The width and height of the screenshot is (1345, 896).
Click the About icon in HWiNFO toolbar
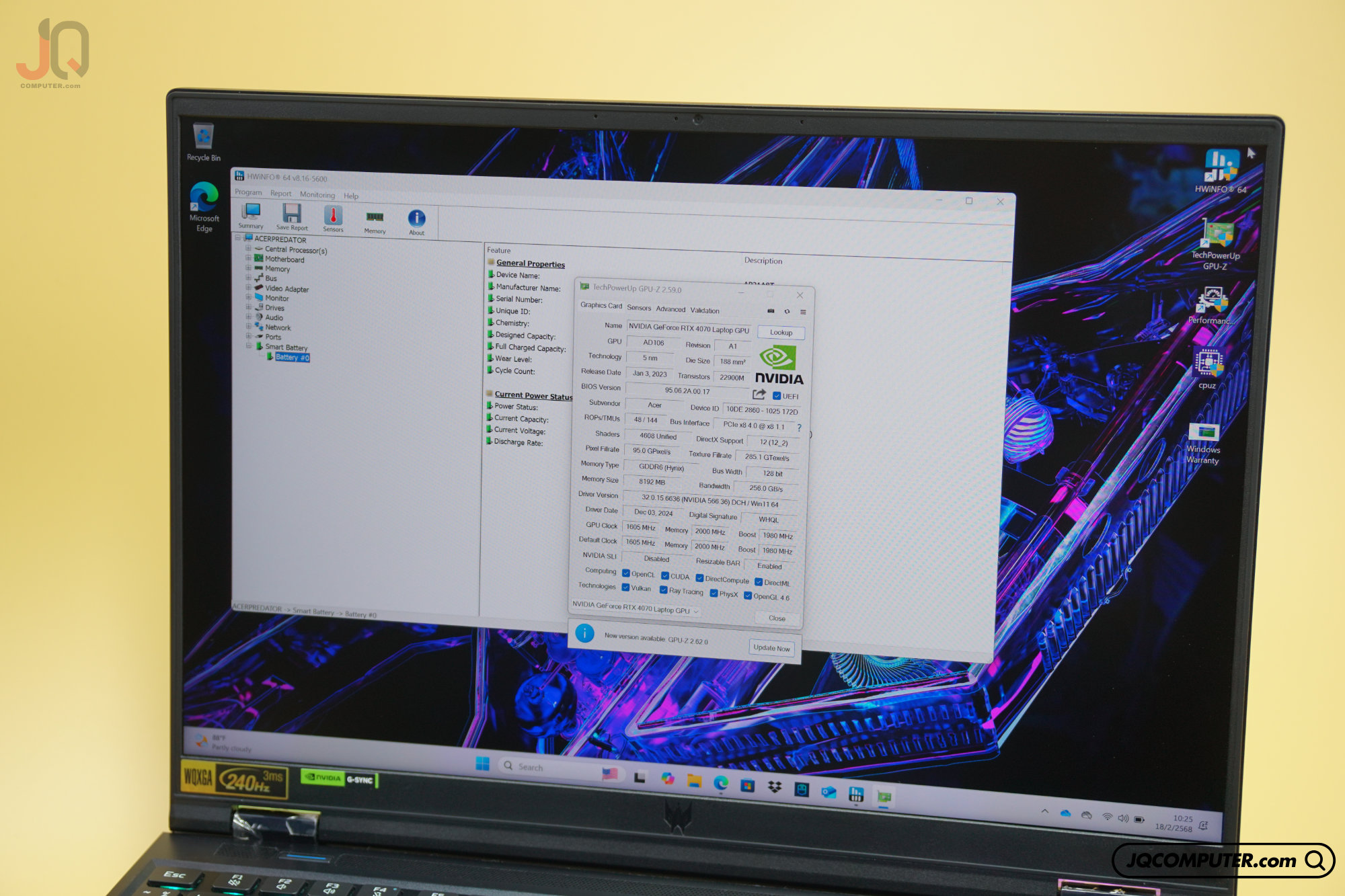(x=416, y=222)
